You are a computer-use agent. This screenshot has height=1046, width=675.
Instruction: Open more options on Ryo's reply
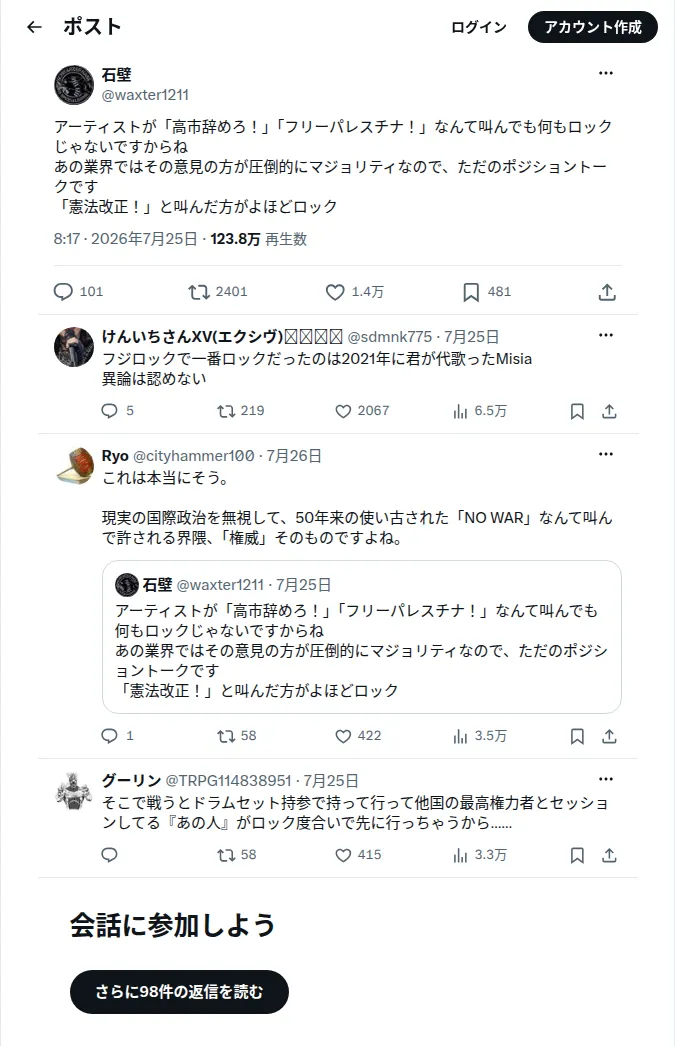tap(606, 454)
